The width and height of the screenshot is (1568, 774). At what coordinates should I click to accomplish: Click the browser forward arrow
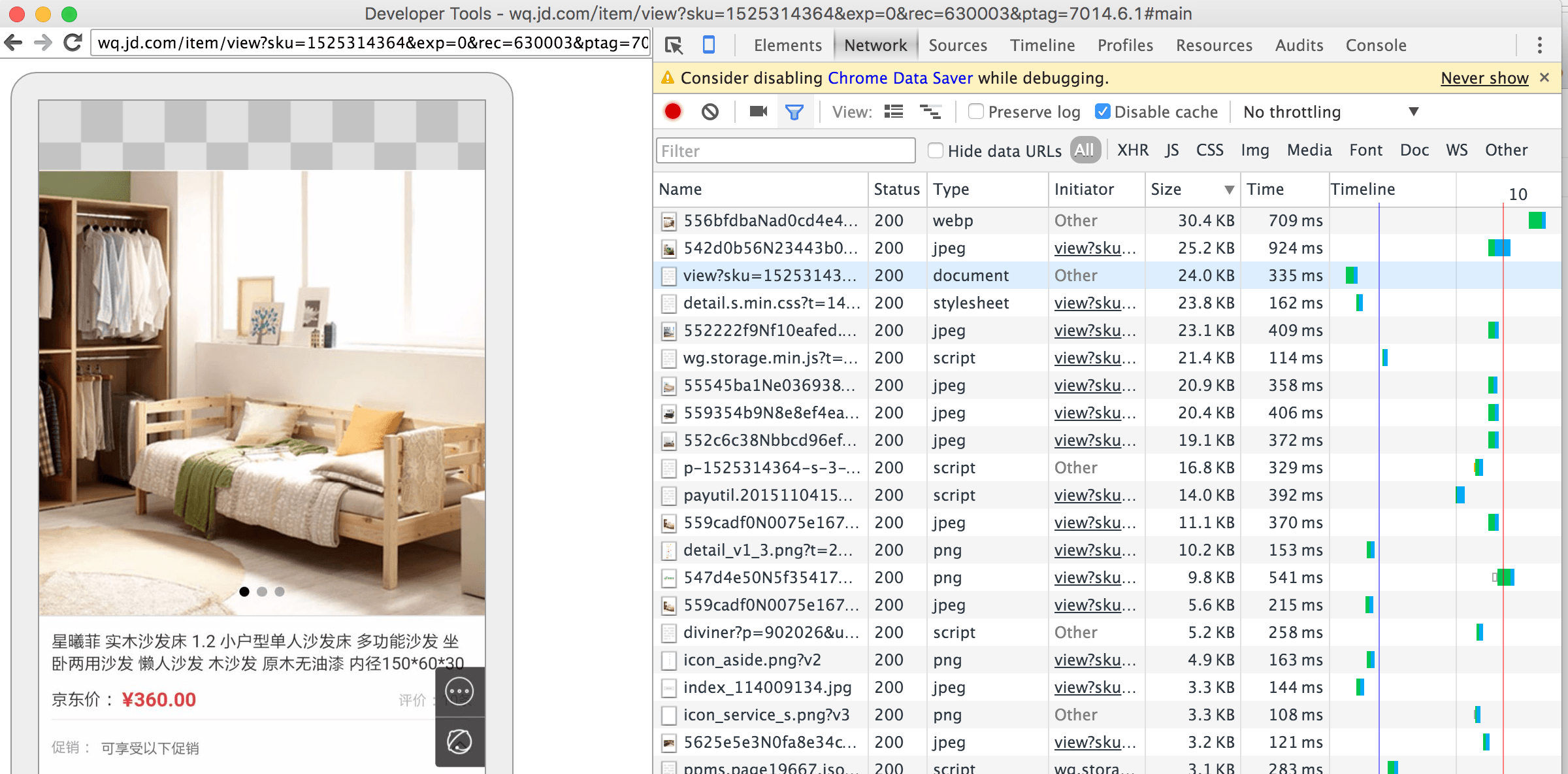43,43
